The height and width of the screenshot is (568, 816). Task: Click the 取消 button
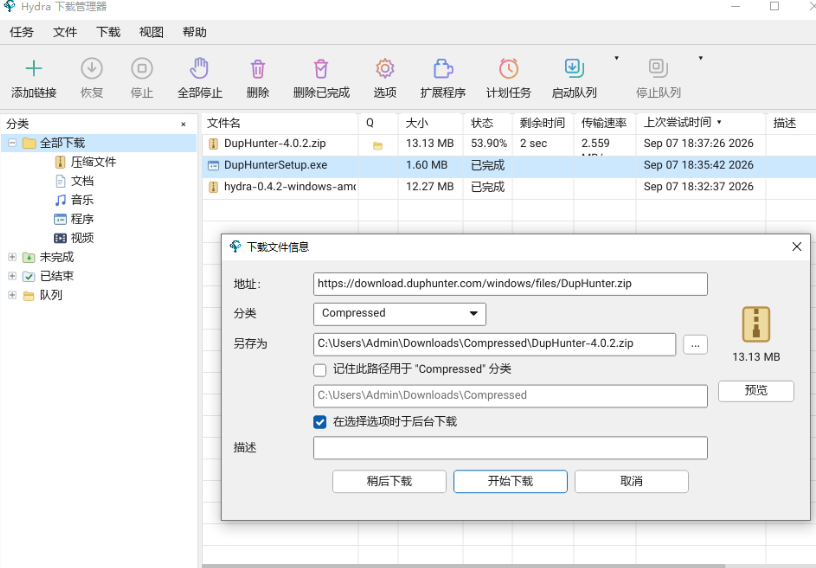(x=631, y=481)
